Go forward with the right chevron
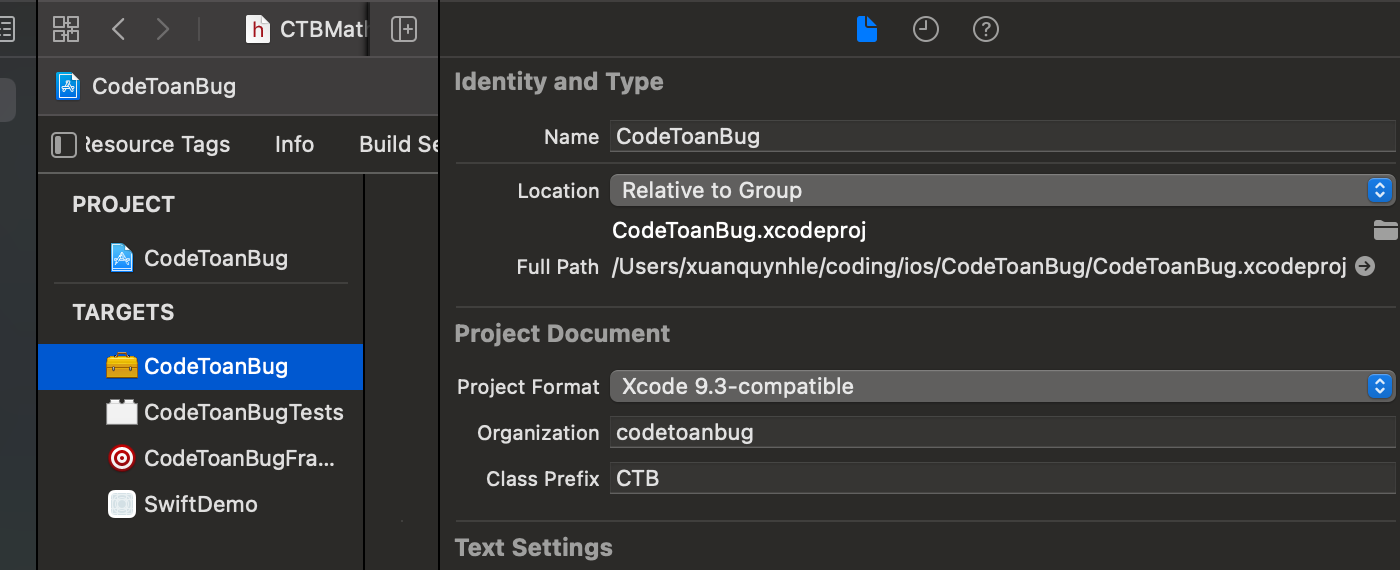This screenshot has width=1400, height=570. (x=163, y=29)
